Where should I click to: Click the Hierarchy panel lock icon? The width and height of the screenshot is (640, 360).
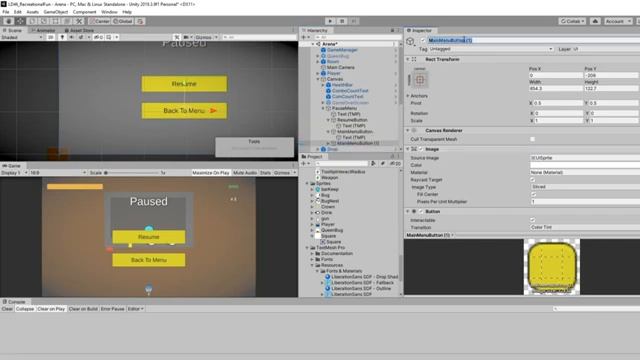(392, 30)
